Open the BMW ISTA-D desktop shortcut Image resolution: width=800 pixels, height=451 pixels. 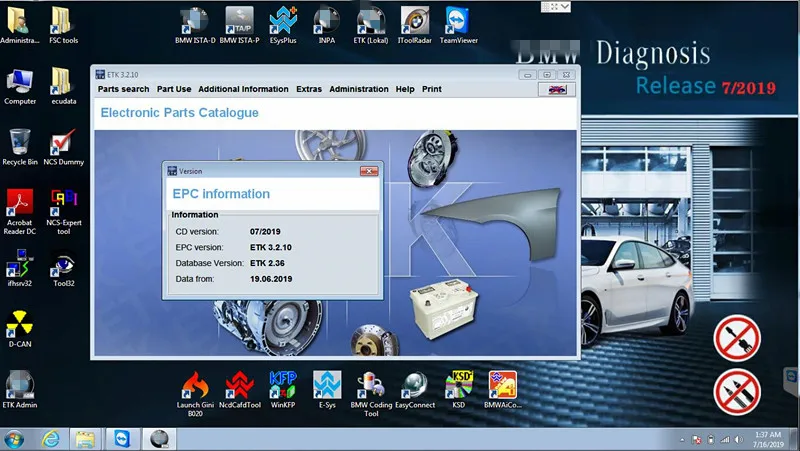(195, 24)
